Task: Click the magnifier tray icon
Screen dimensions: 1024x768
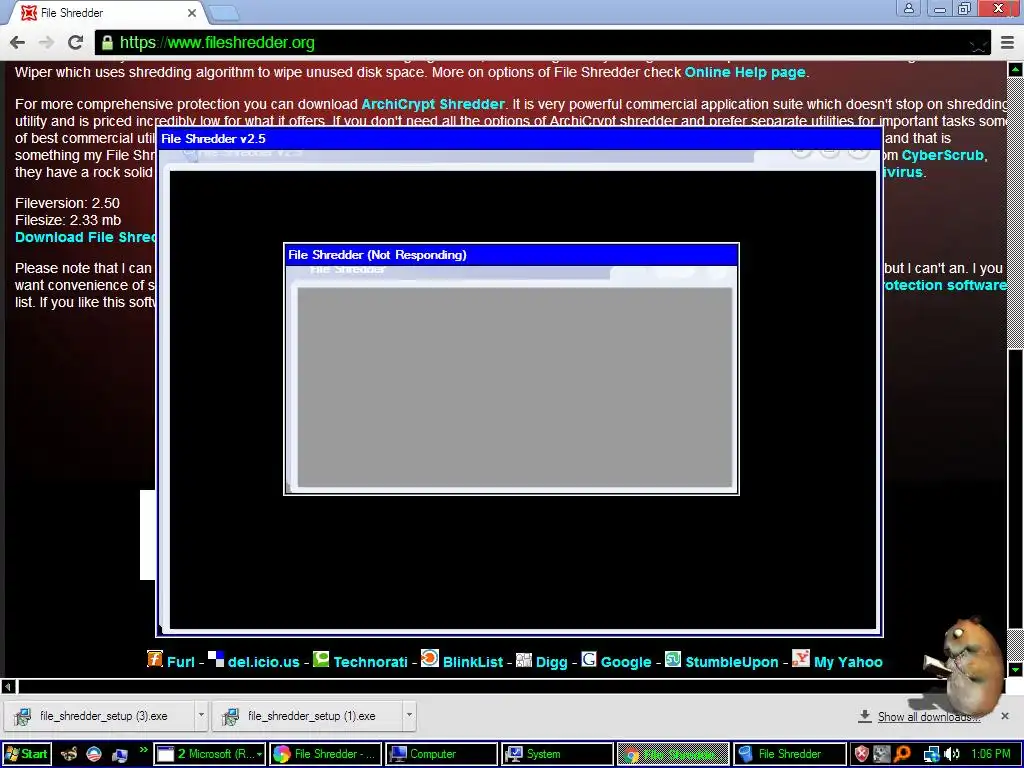Action: click(x=903, y=754)
